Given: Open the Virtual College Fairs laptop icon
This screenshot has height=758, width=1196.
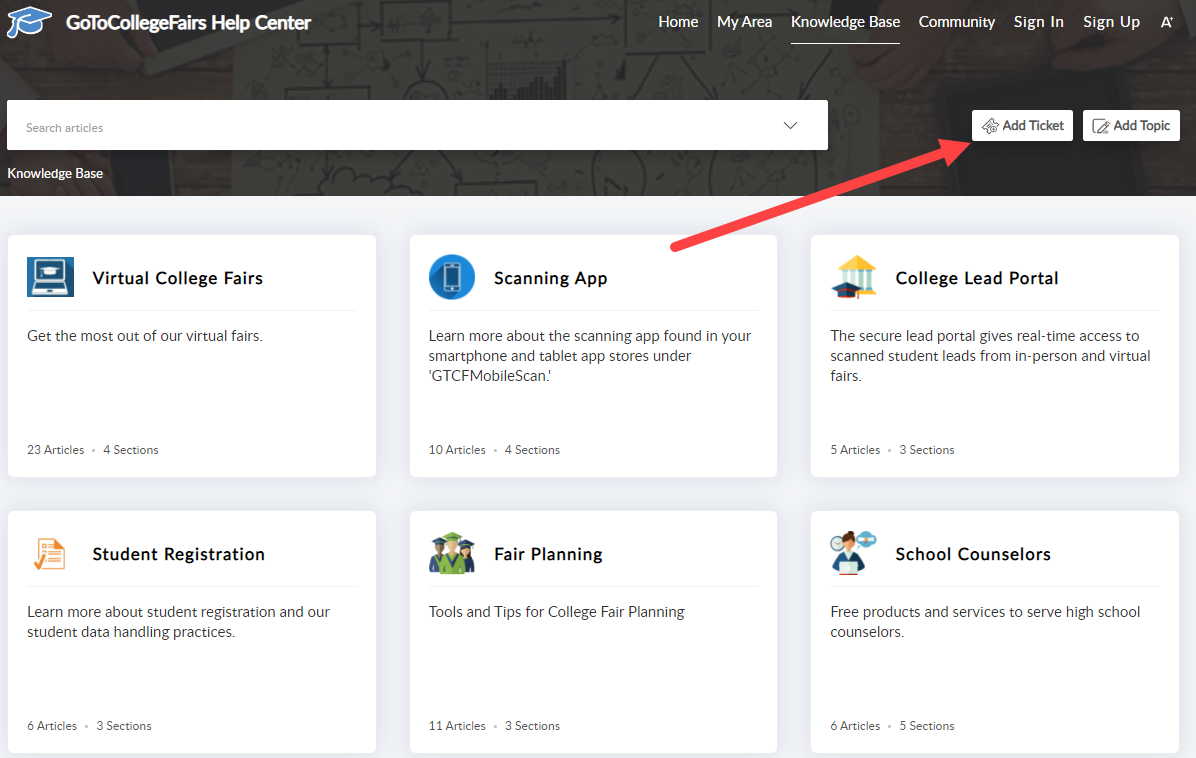Looking at the screenshot, I should click(50, 277).
